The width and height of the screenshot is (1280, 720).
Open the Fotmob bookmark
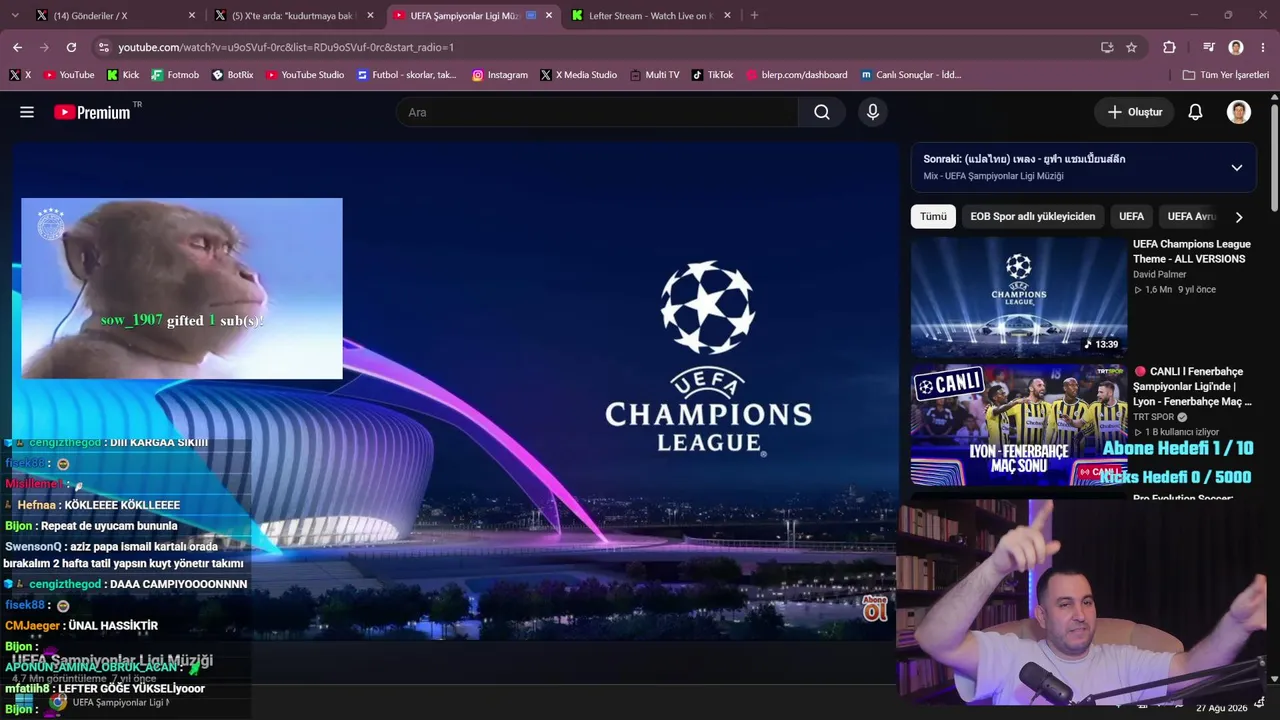pyautogui.click(x=175, y=75)
